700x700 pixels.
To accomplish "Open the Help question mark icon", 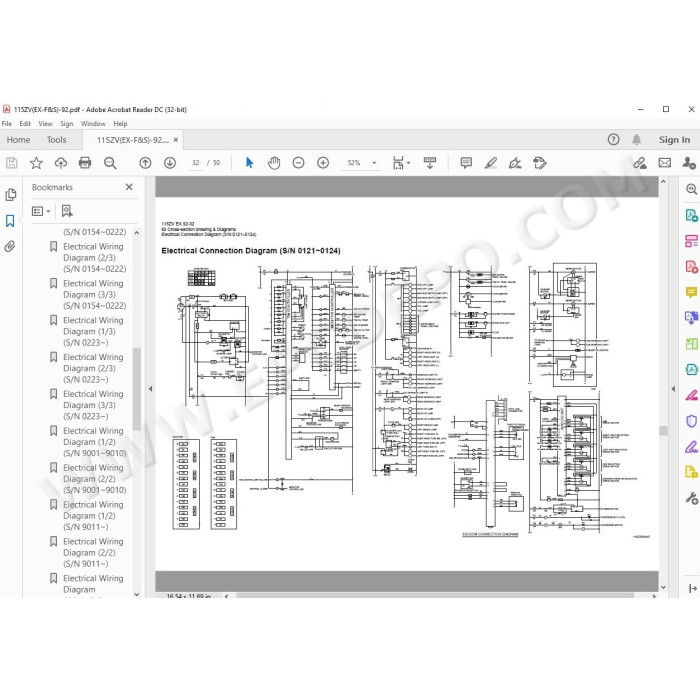I will coord(613,140).
